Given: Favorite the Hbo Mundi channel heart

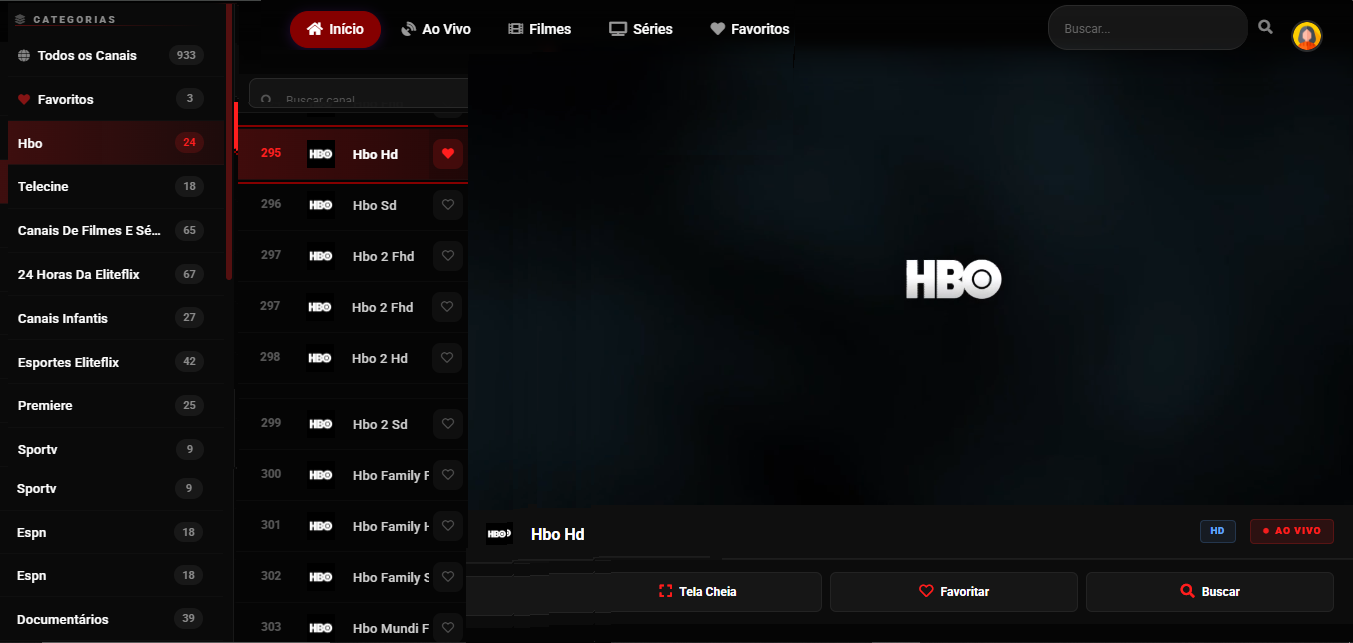Looking at the screenshot, I should point(448,628).
